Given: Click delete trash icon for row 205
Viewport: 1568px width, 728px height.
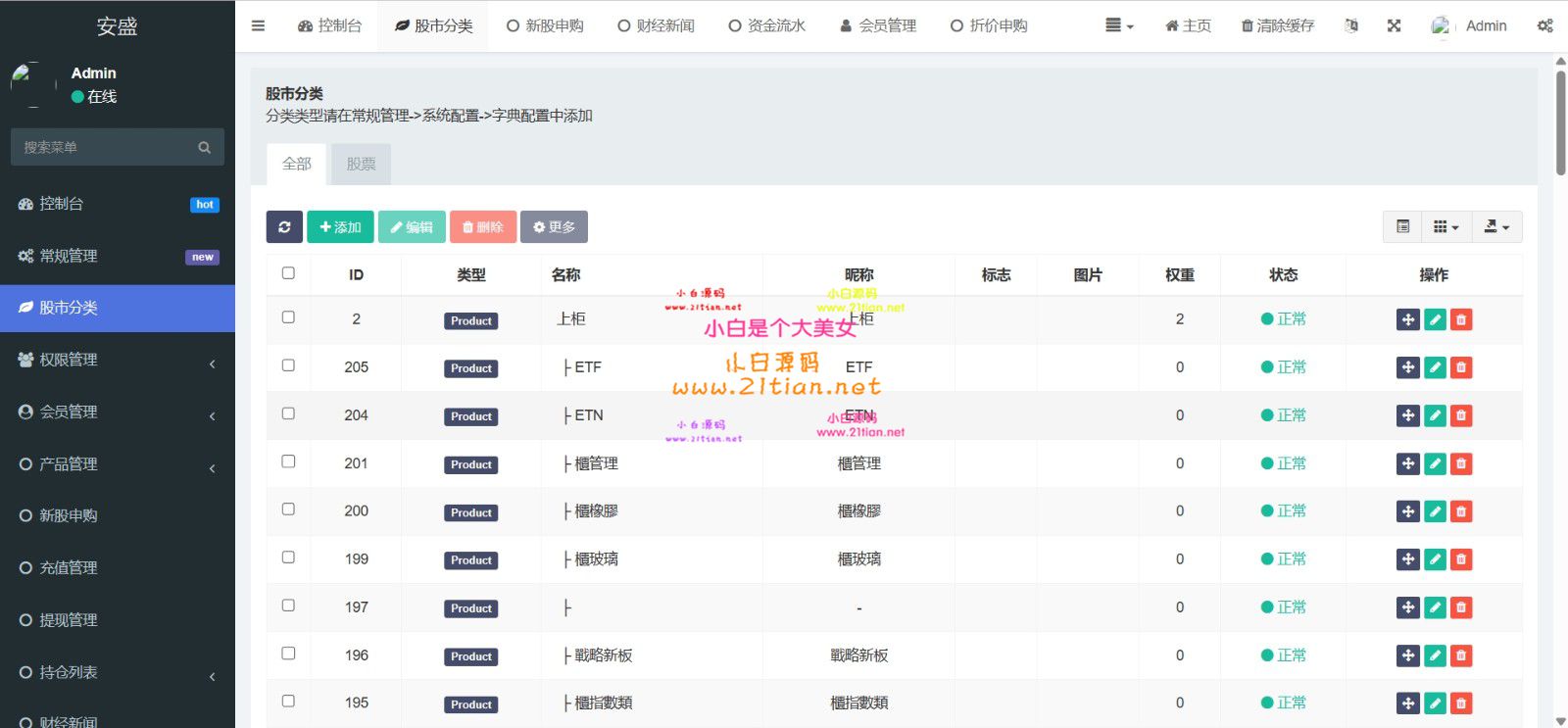Looking at the screenshot, I should tap(1461, 367).
